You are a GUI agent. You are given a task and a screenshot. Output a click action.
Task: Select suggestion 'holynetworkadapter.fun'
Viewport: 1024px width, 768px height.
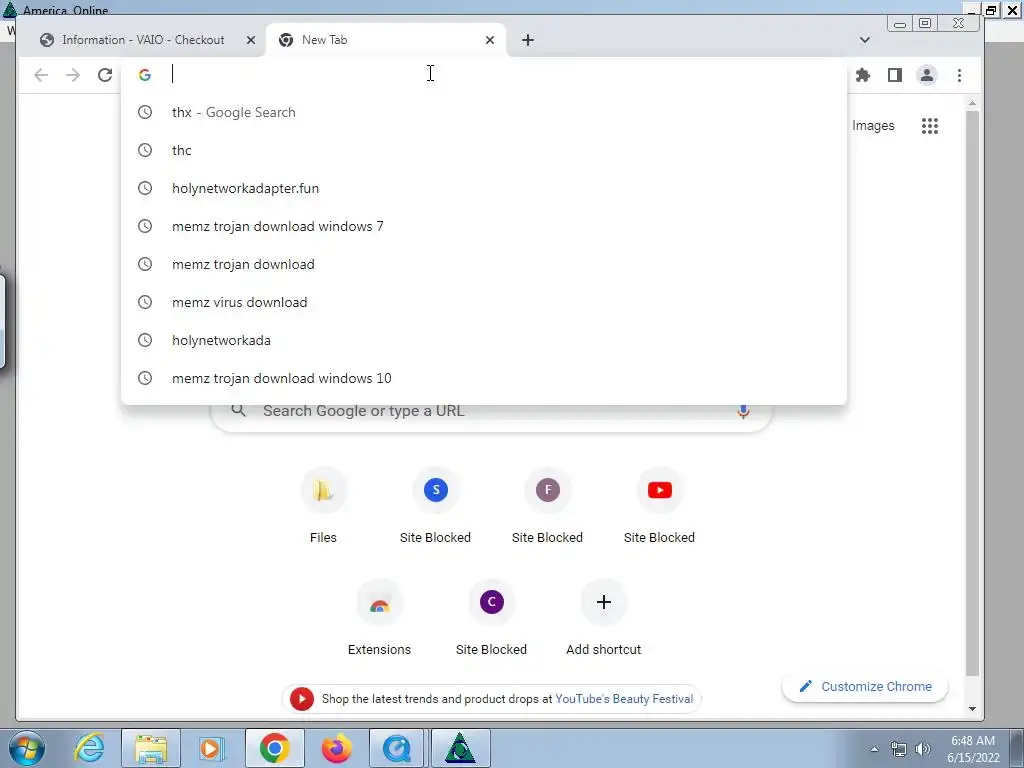click(x=484, y=188)
